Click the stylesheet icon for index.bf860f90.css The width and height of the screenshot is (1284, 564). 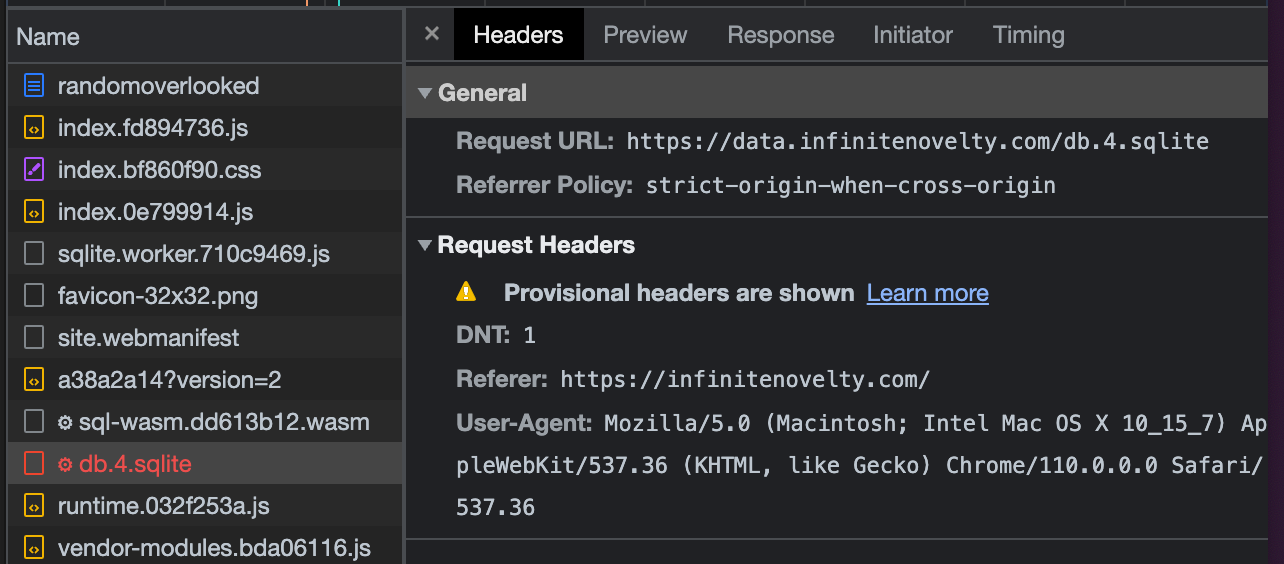[x=34, y=170]
